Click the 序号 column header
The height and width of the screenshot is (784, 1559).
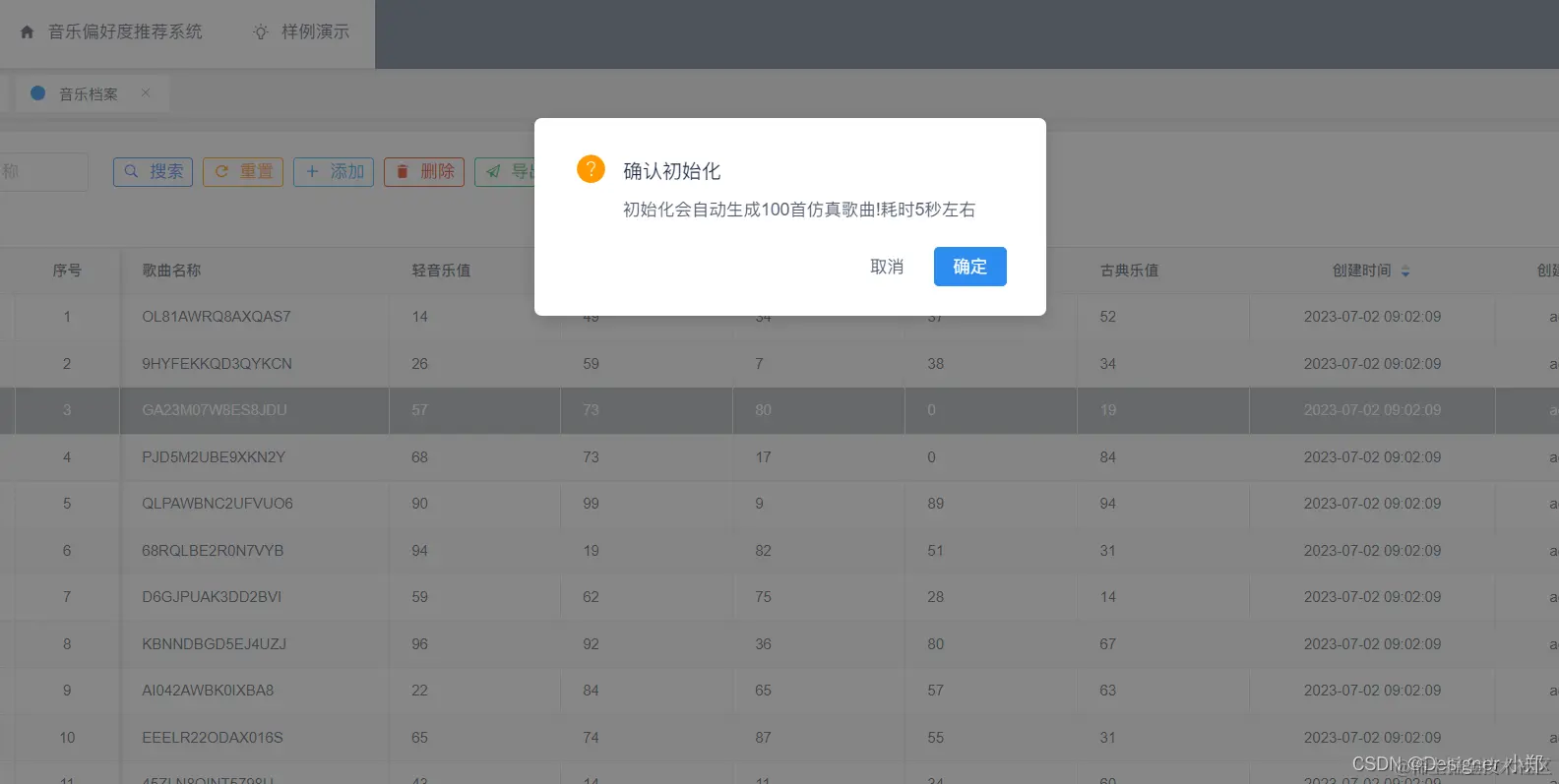point(67,271)
